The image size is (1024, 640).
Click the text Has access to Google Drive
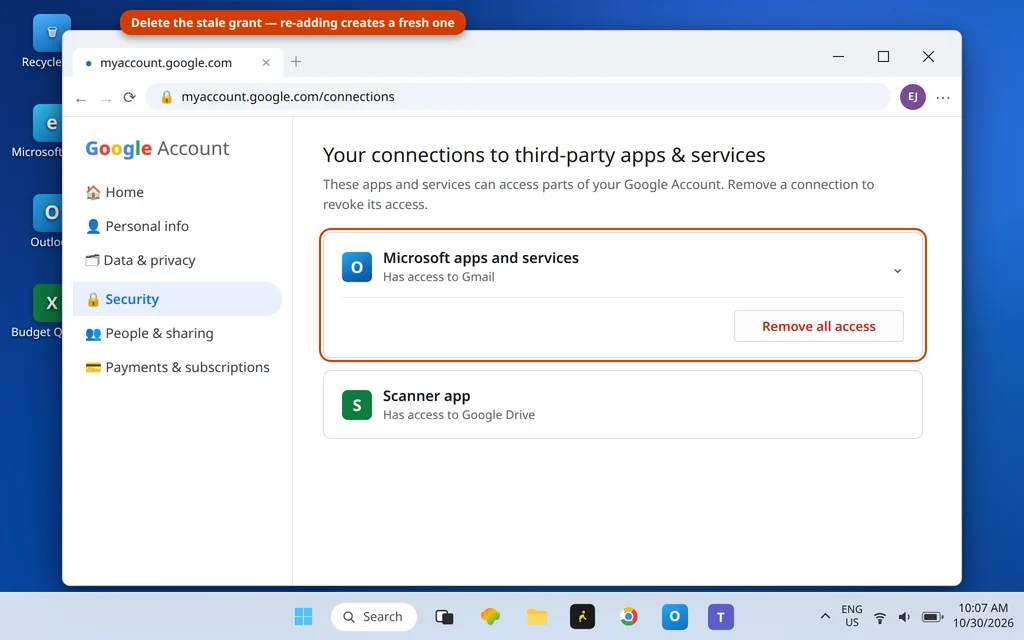click(x=458, y=415)
